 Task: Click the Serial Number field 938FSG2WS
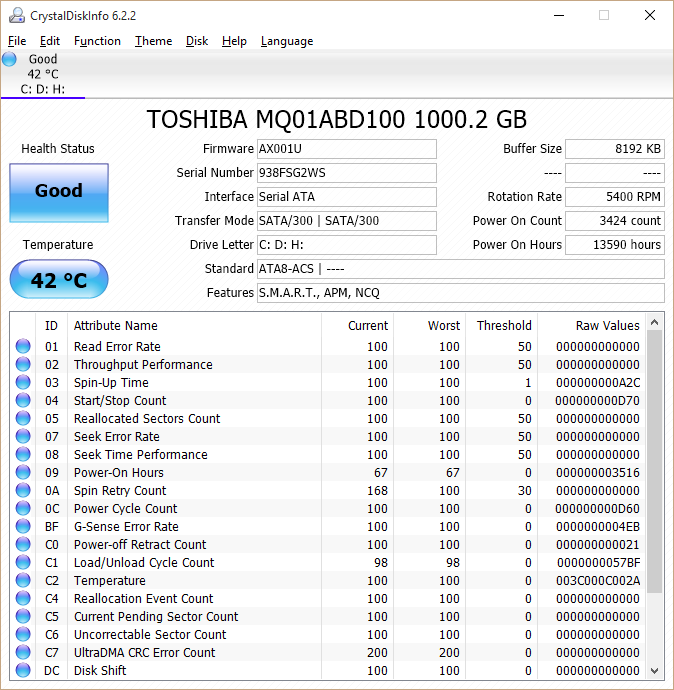tap(347, 173)
